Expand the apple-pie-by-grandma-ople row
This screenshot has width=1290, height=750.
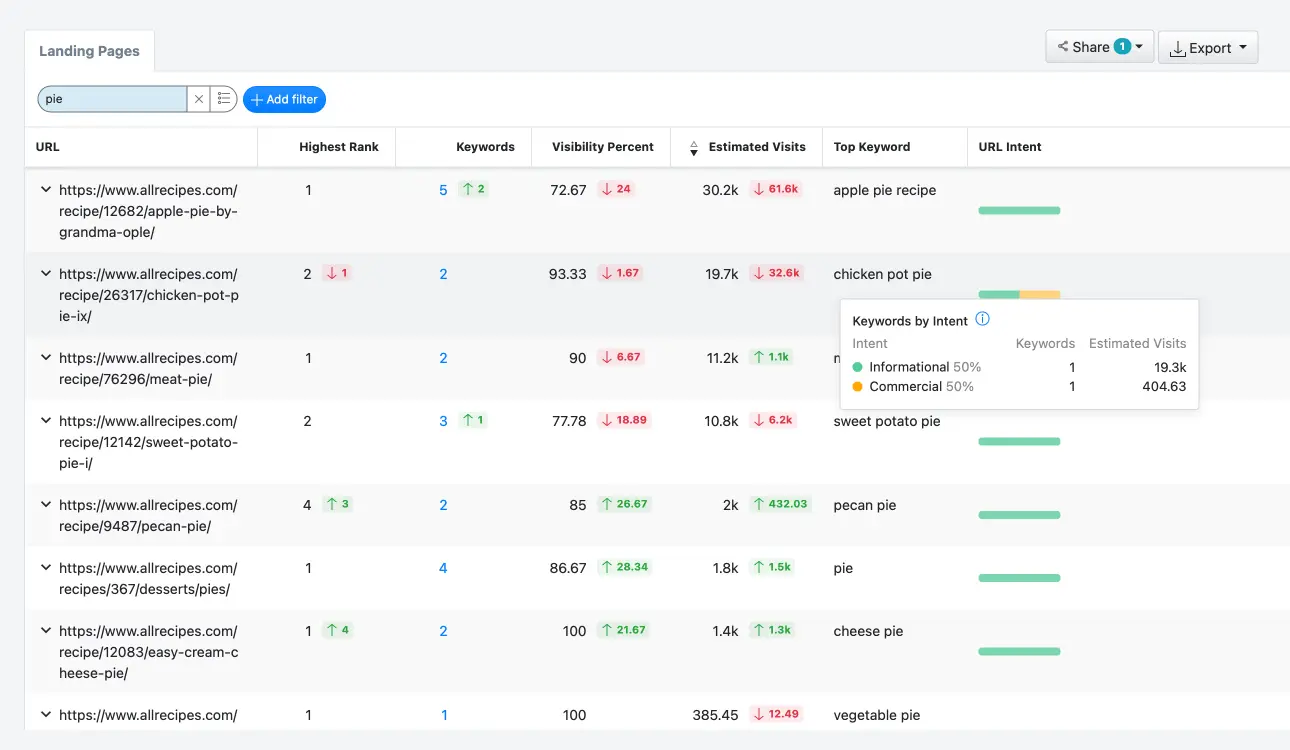click(x=45, y=189)
